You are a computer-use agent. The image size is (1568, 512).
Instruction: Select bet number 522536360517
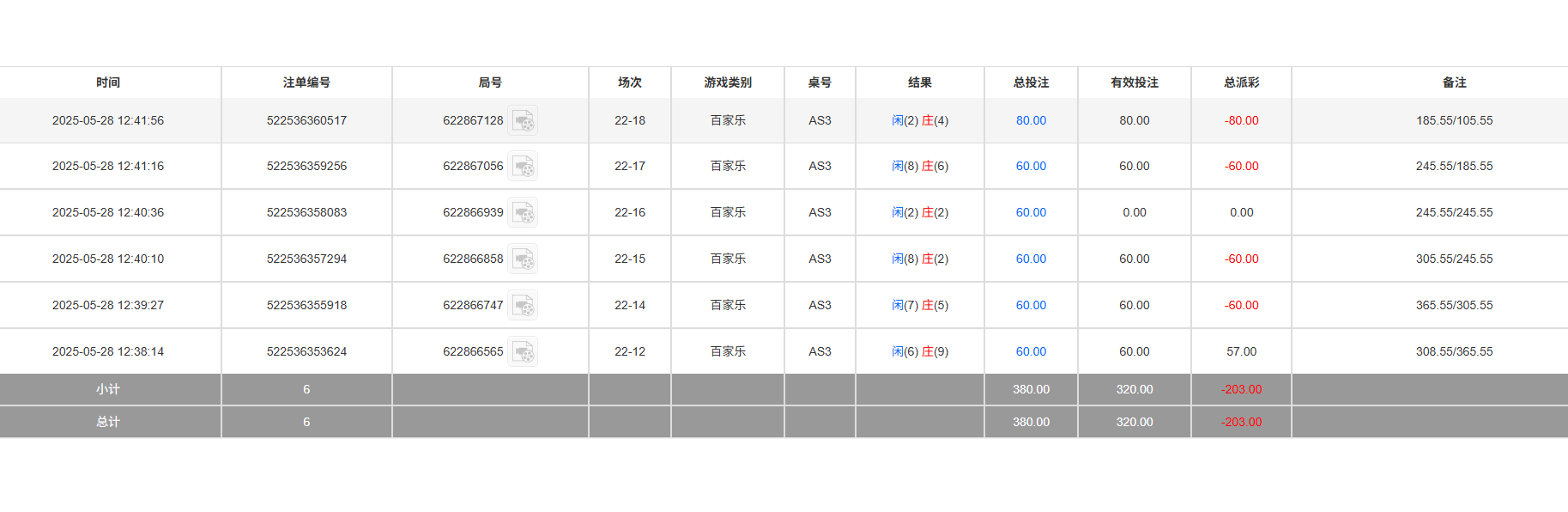[x=306, y=121]
